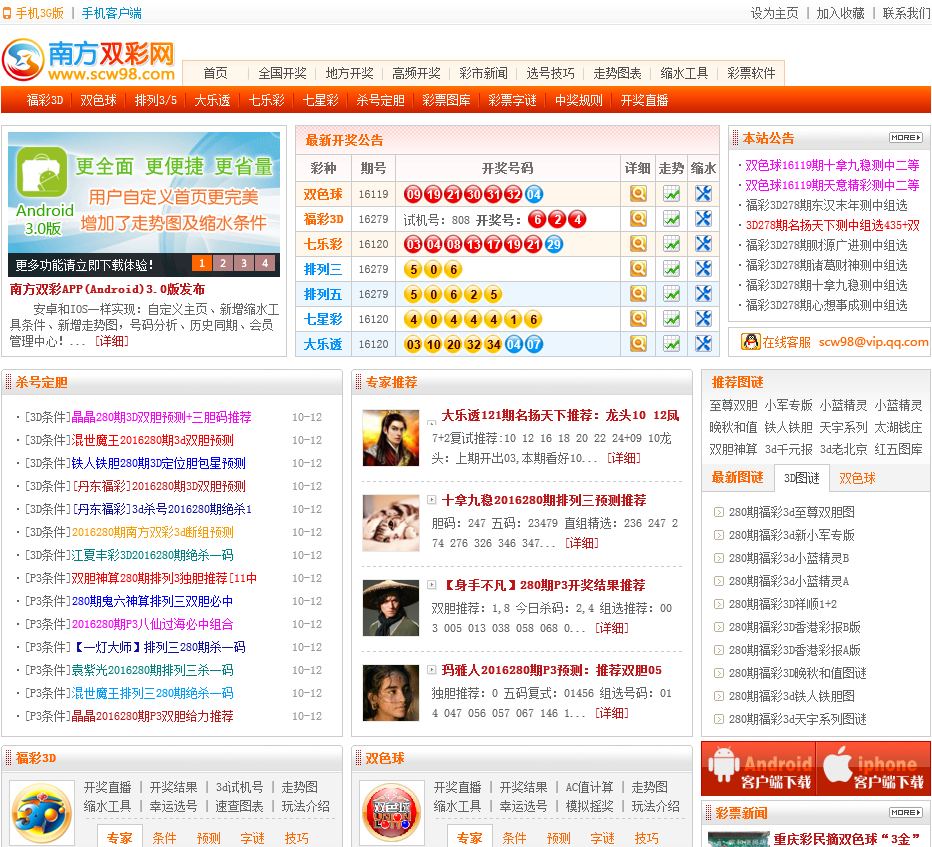The height and width of the screenshot is (847, 932).
Task: Click the iPhone client download button
Action: click(874, 768)
